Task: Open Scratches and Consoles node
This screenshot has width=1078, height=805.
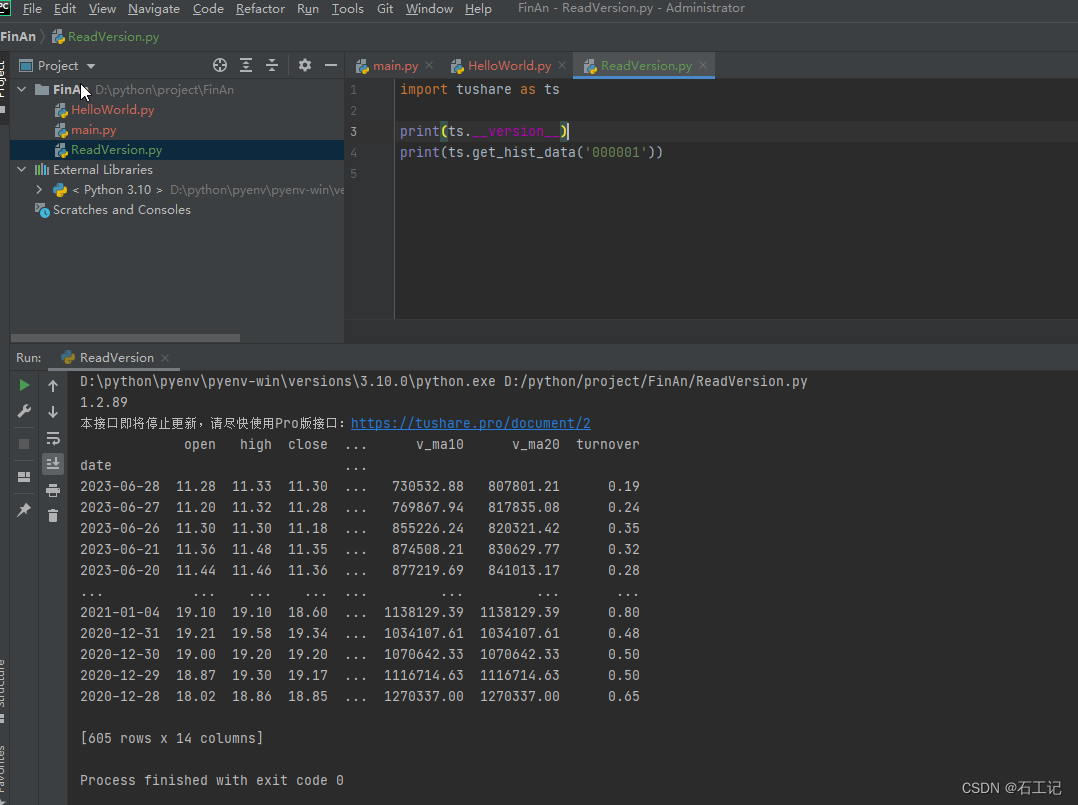Action: click(122, 210)
